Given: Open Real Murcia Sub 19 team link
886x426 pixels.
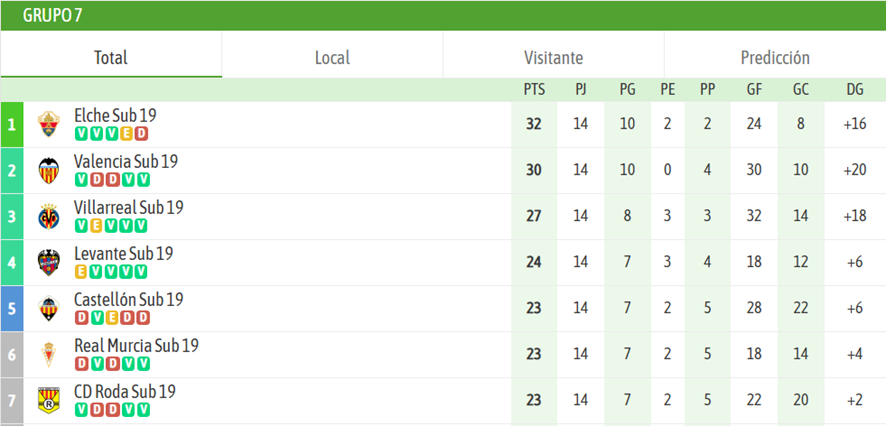Looking at the screenshot, I should [x=136, y=345].
